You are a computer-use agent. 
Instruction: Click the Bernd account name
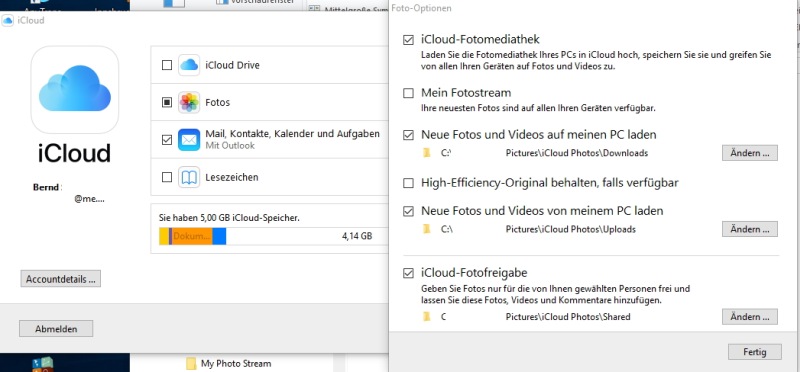coord(46,187)
